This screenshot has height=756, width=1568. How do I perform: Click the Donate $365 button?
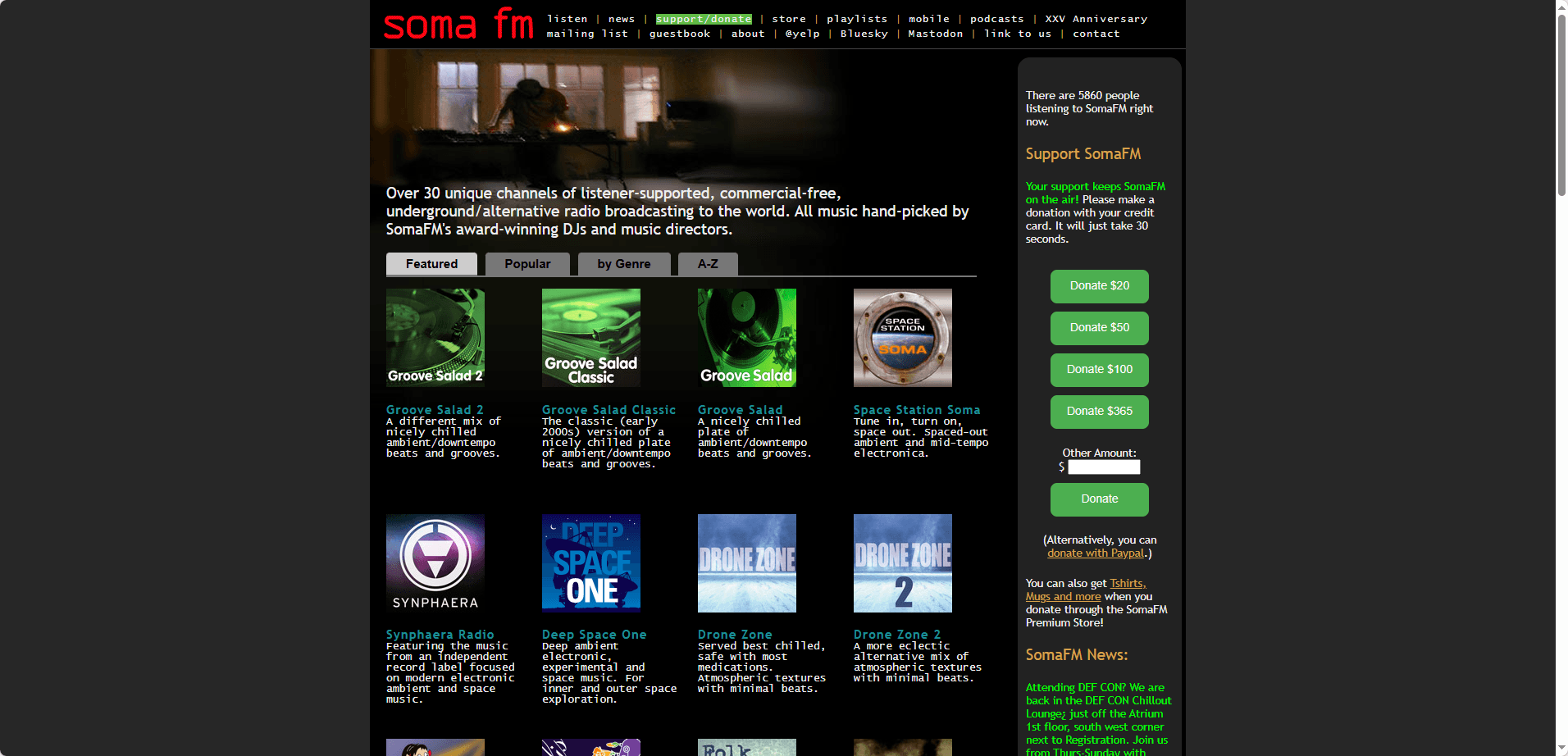[1100, 412]
